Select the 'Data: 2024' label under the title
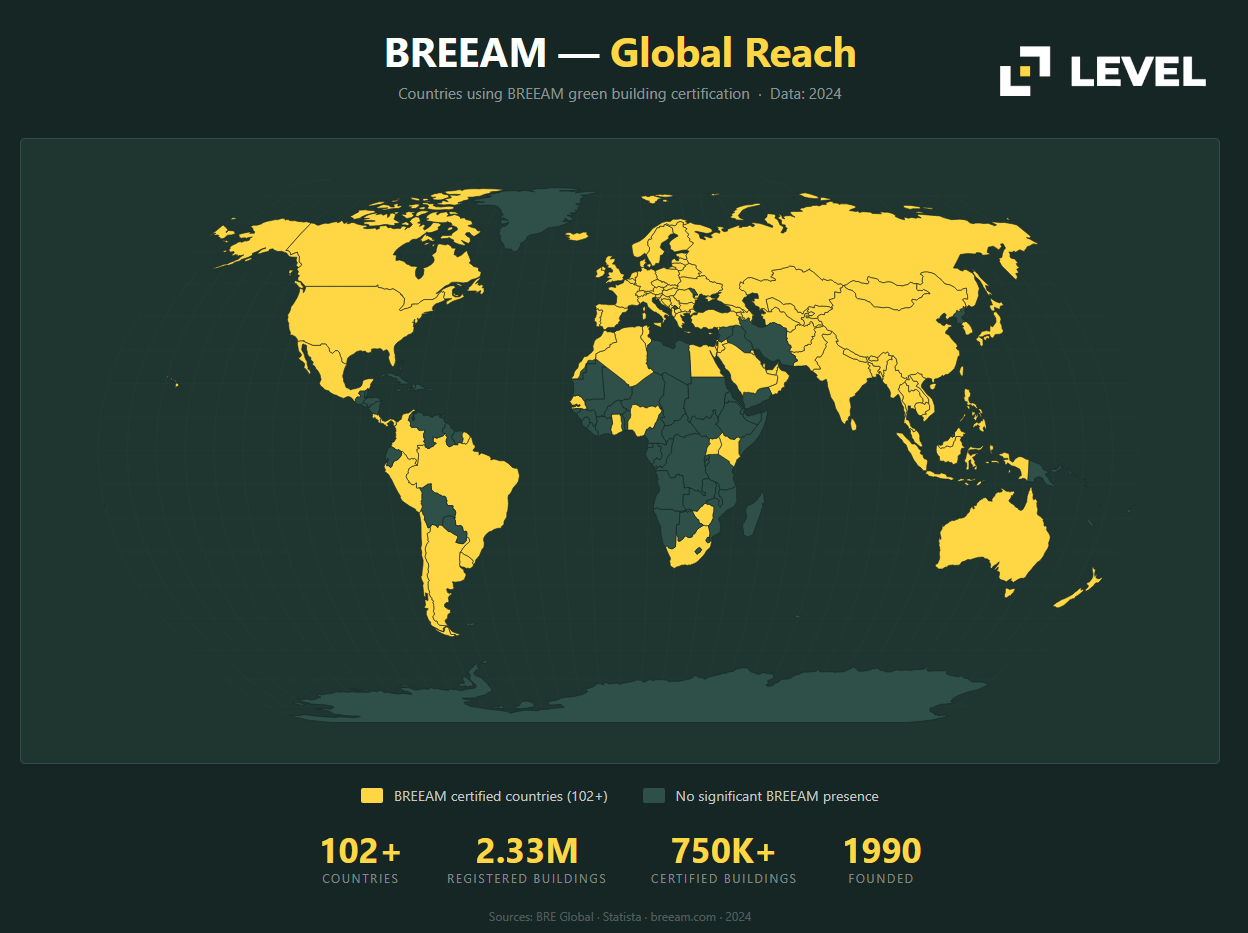Image resolution: width=1248 pixels, height=933 pixels. coord(806,93)
